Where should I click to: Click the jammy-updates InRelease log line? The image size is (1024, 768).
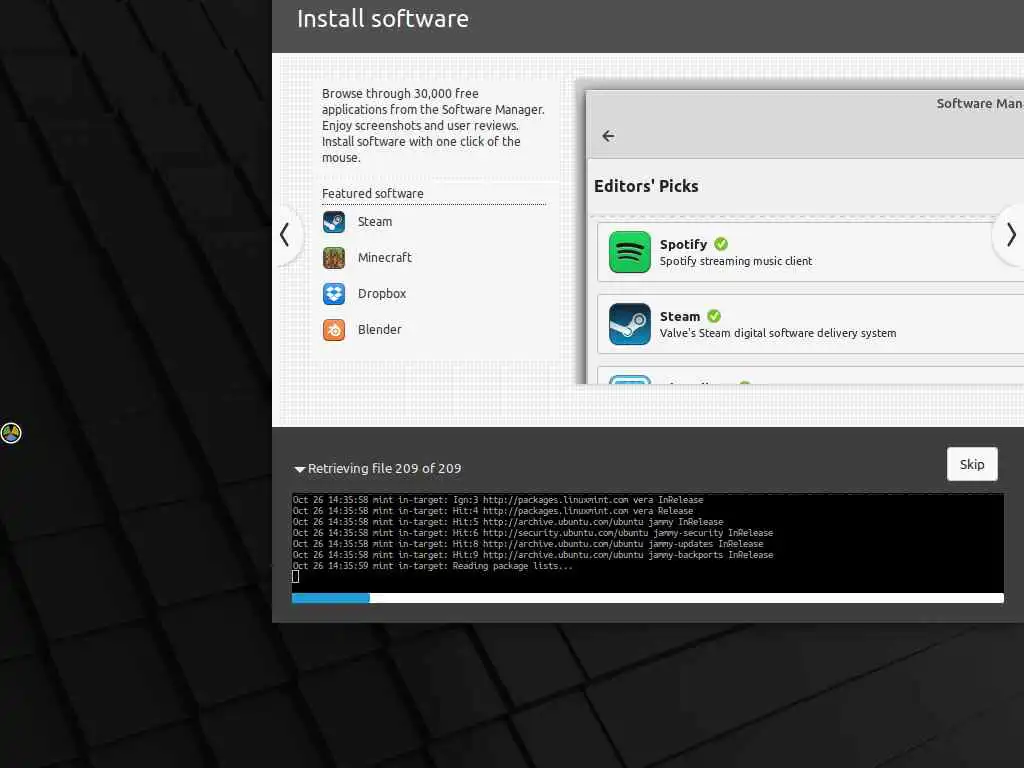click(x=528, y=544)
